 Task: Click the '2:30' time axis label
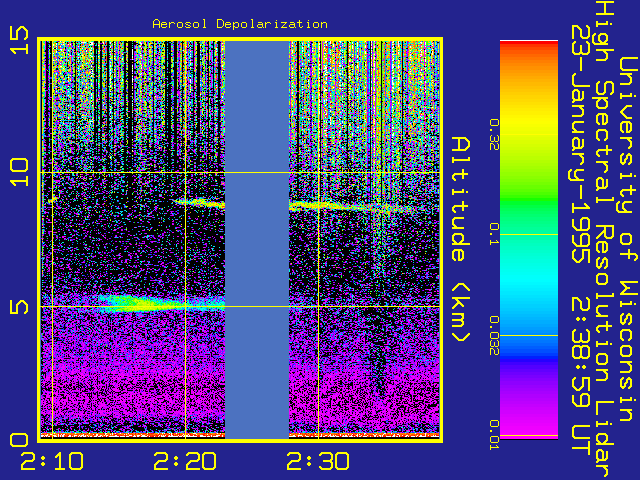(318, 462)
